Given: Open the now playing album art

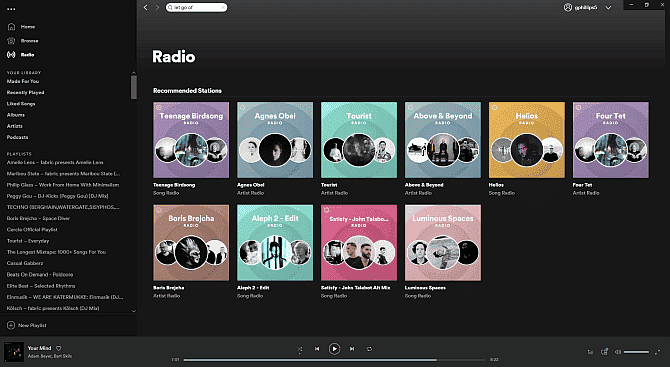Looking at the screenshot, I should [x=14, y=352].
